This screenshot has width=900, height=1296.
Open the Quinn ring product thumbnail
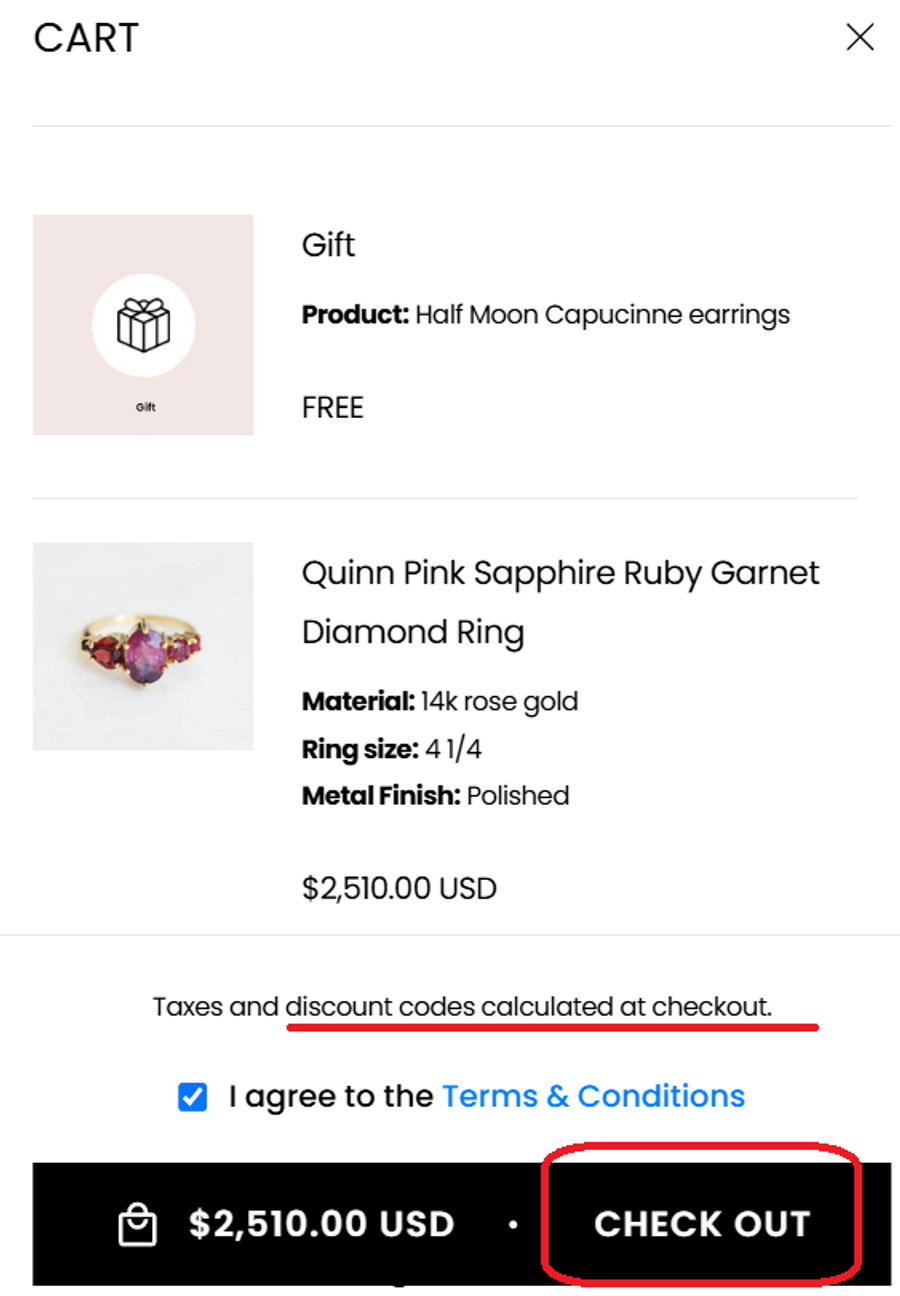143,646
